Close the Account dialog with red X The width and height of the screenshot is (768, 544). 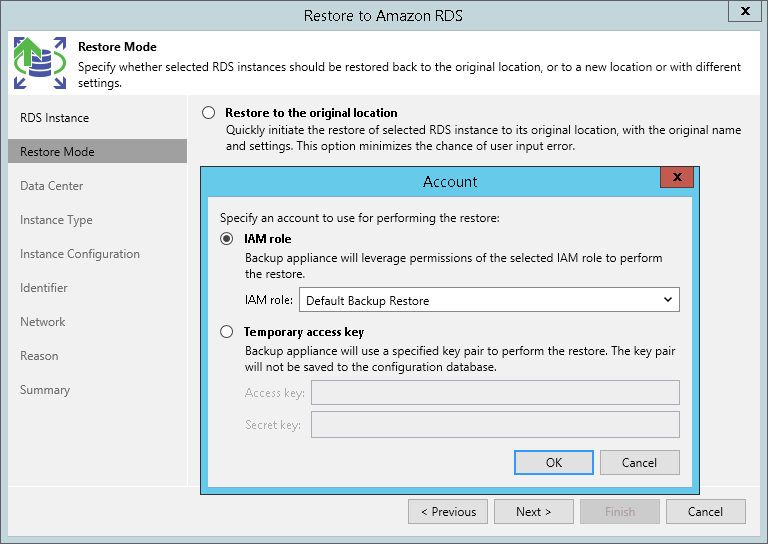pos(677,177)
